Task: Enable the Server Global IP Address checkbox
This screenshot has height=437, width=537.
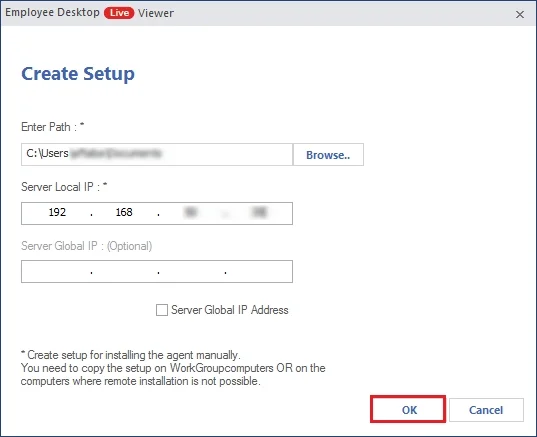Action: click(162, 310)
